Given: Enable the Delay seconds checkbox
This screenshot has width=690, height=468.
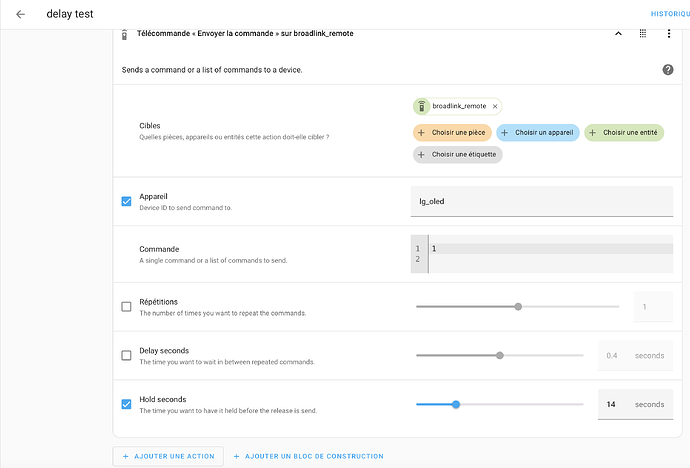Looking at the screenshot, I should 126,355.
